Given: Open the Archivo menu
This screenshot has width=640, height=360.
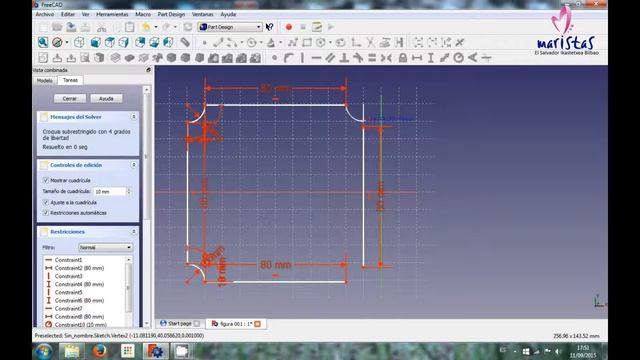Looking at the screenshot, I should pyautogui.click(x=45, y=14).
